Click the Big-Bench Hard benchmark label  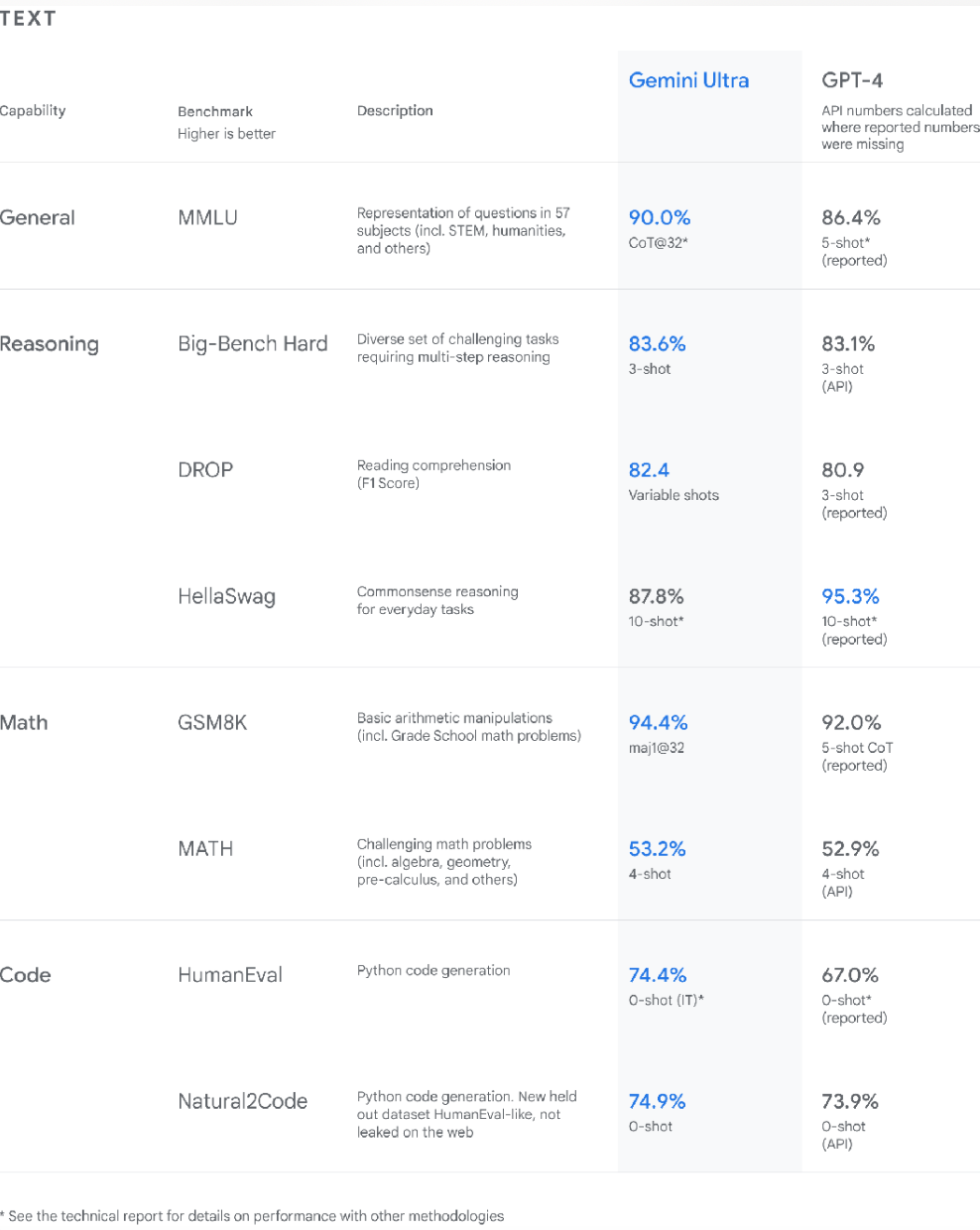coord(252,344)
